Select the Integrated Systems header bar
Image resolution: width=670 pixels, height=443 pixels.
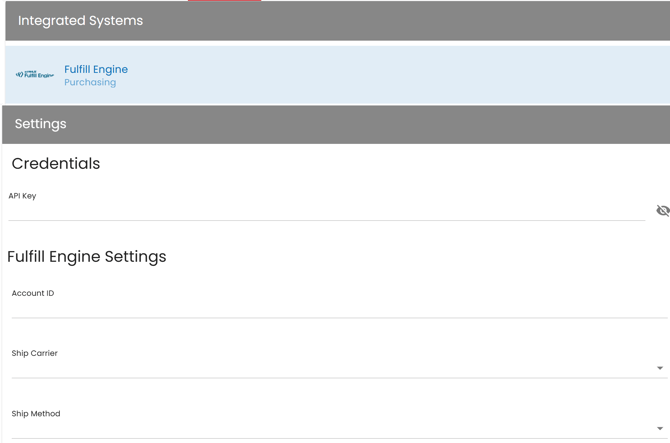[337, 21]
